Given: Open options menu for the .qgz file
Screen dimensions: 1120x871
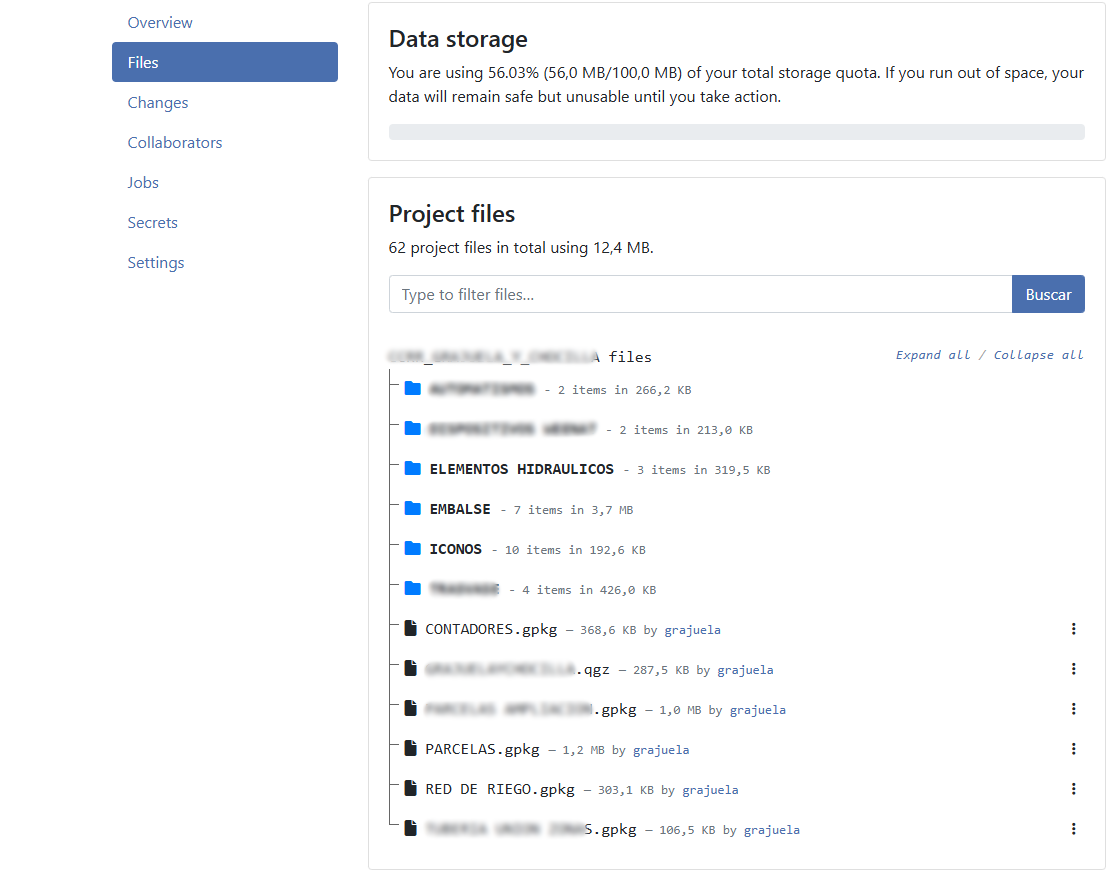Looking at the screenshot, I should [1073, 669].
